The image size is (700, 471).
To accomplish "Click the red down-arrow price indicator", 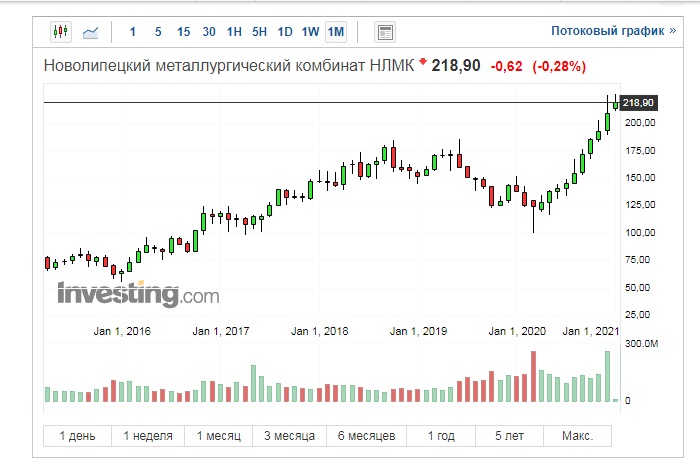I will (423, 65).
